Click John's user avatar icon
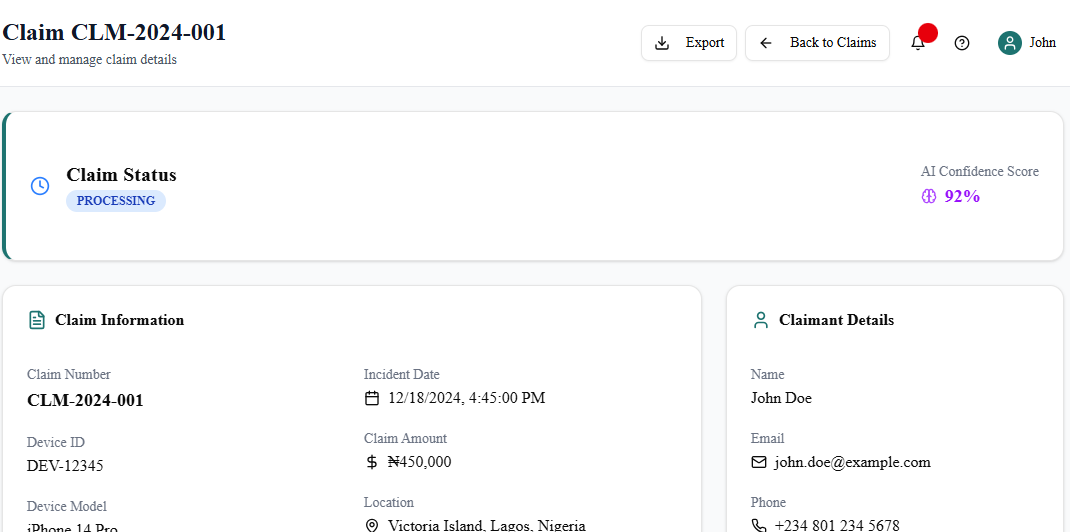Image resolution: width=1070 pixels, height=532 pixels. click(x=1009, y=43)
